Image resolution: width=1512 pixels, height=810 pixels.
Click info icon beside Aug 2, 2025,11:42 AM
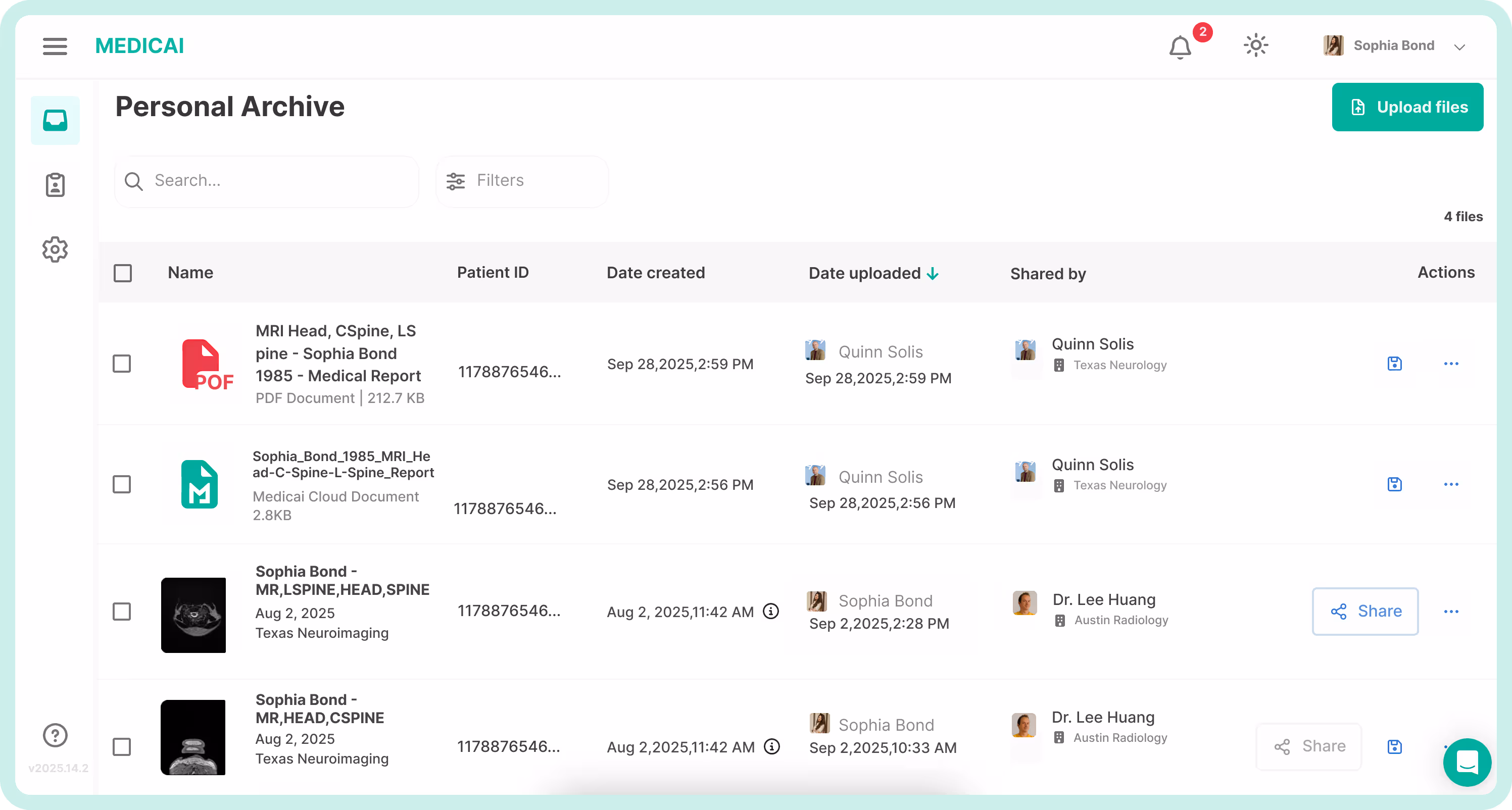(771, 611)
